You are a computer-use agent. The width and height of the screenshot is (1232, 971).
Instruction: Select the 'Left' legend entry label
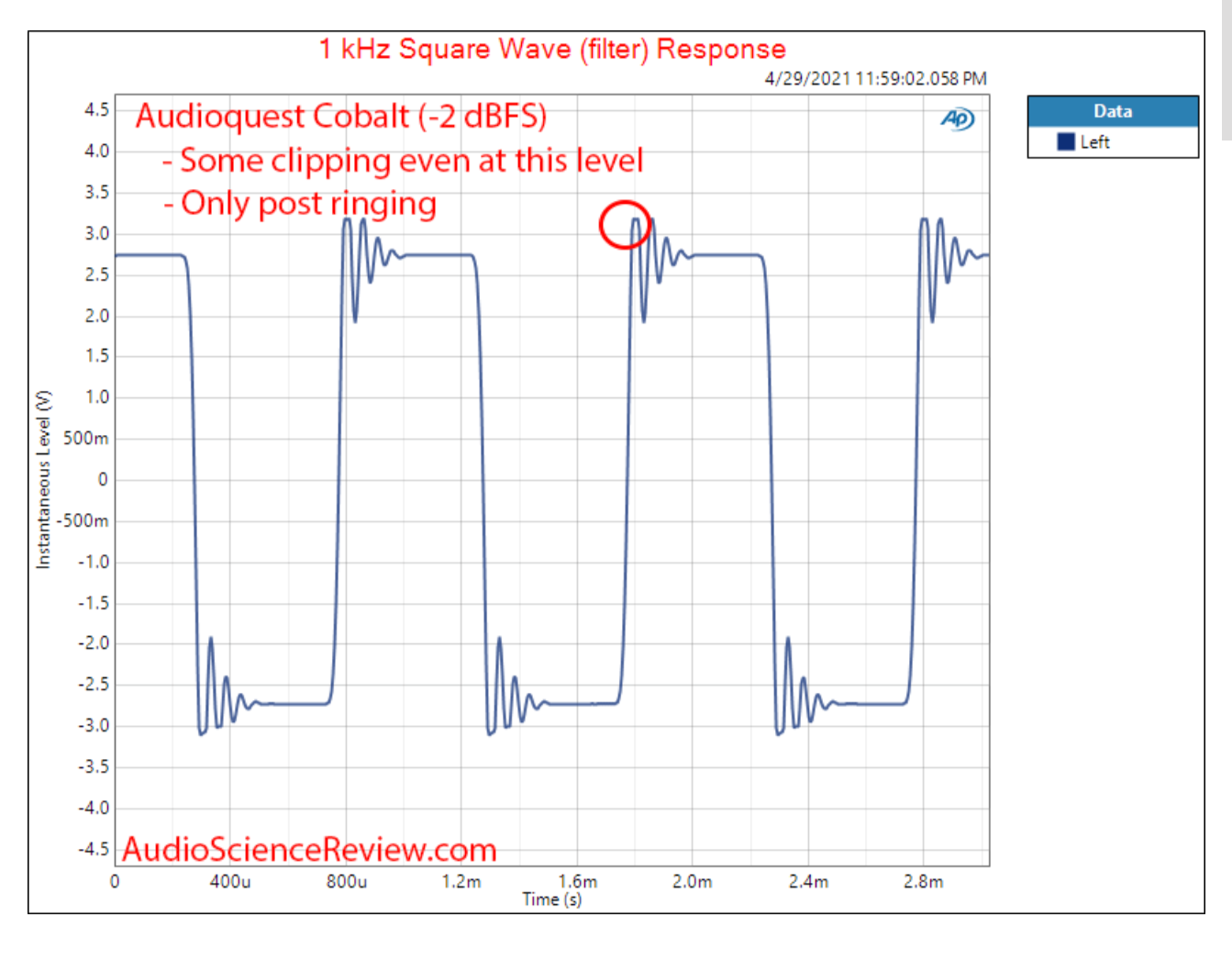coord(1094,141)
